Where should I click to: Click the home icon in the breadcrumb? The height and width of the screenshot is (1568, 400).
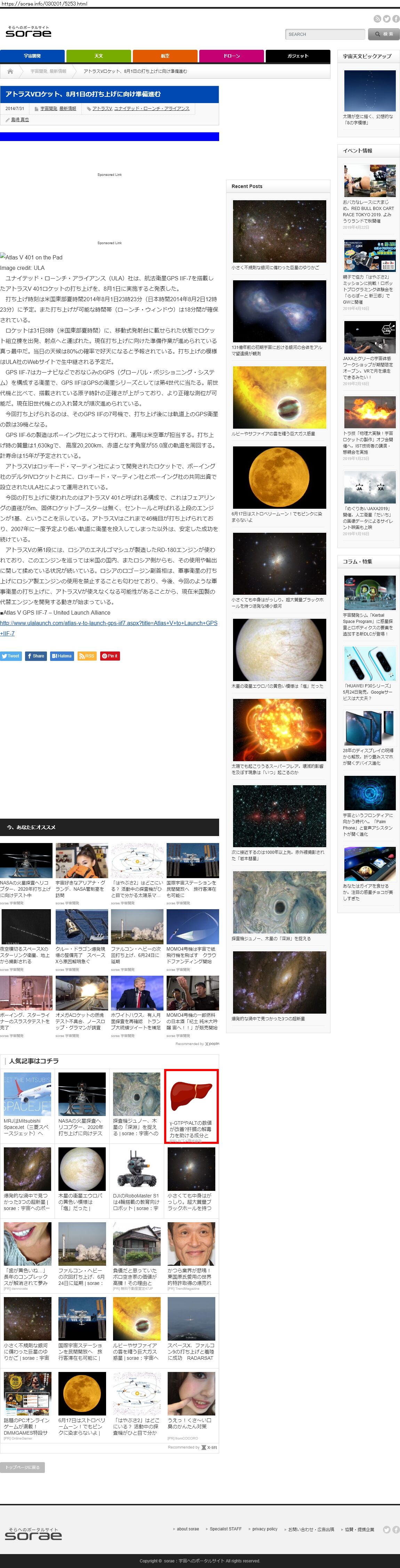click(x=10, y=71)
